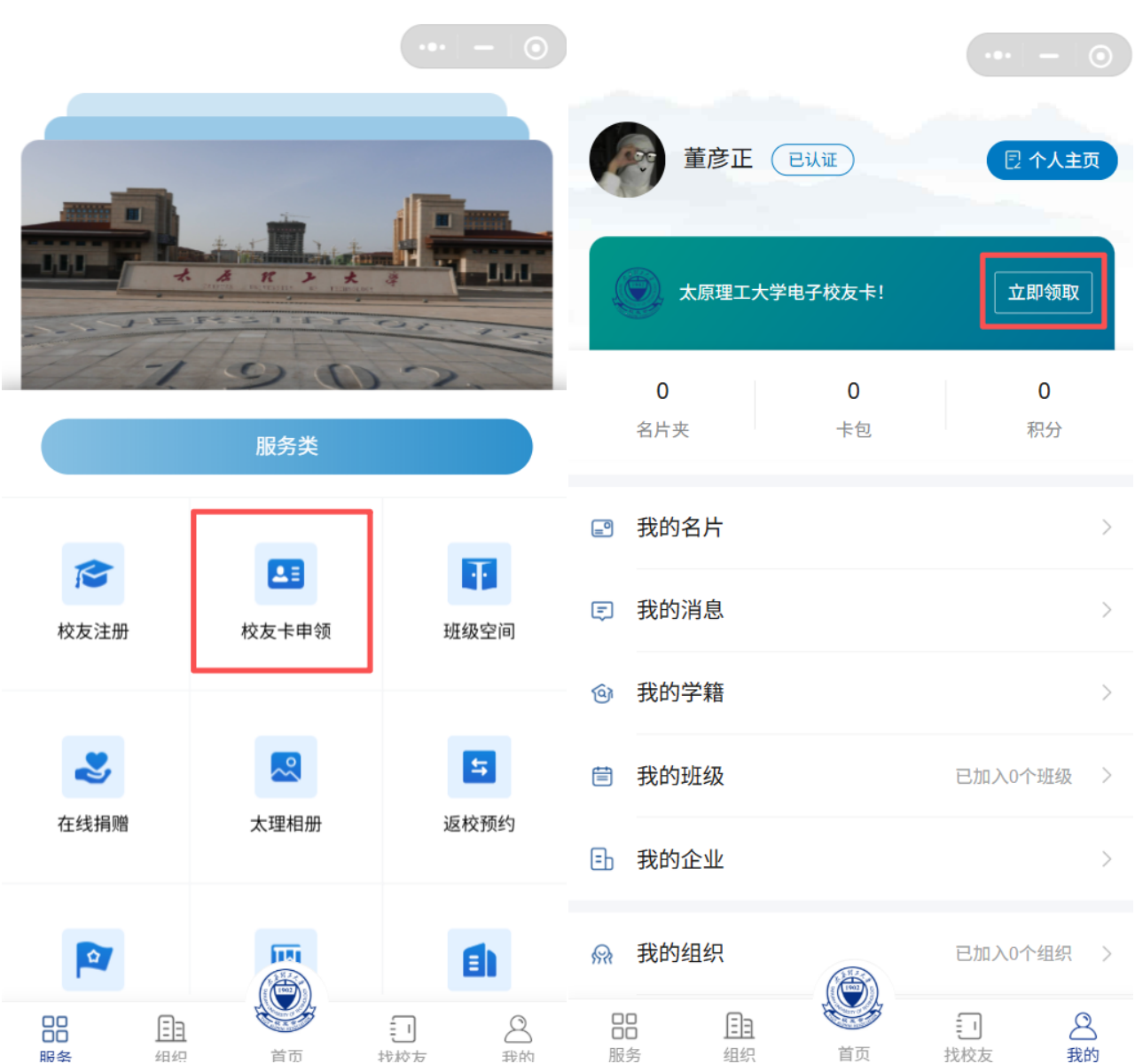Viewport: 1135px width, 1064px height.
Task: Click the flag icon in the services grid
Action: tap(93, 959)
